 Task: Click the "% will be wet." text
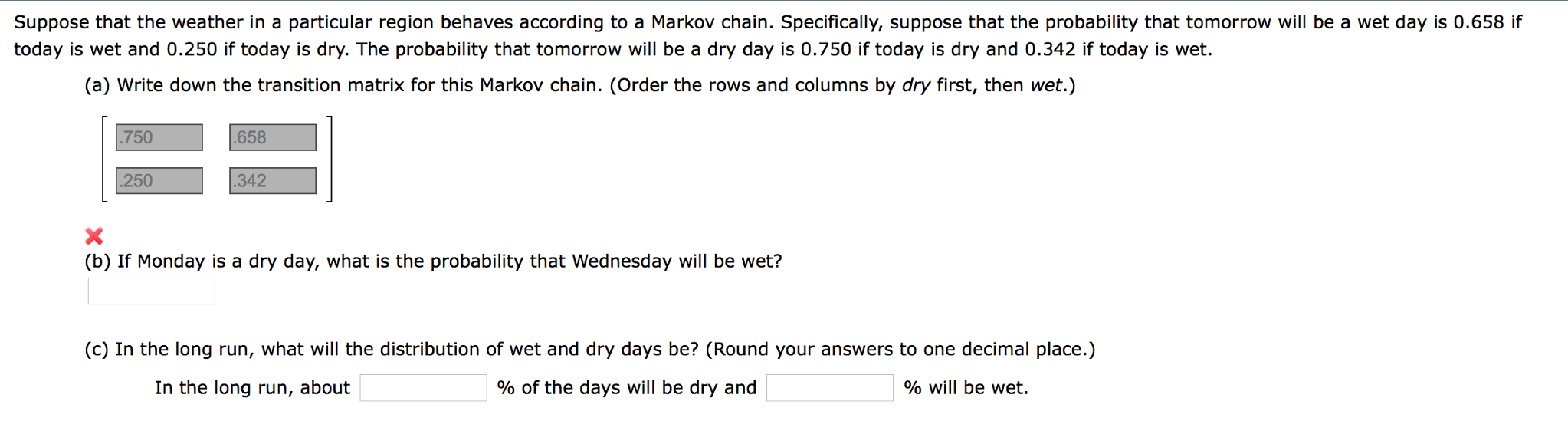tap(966, 388)
